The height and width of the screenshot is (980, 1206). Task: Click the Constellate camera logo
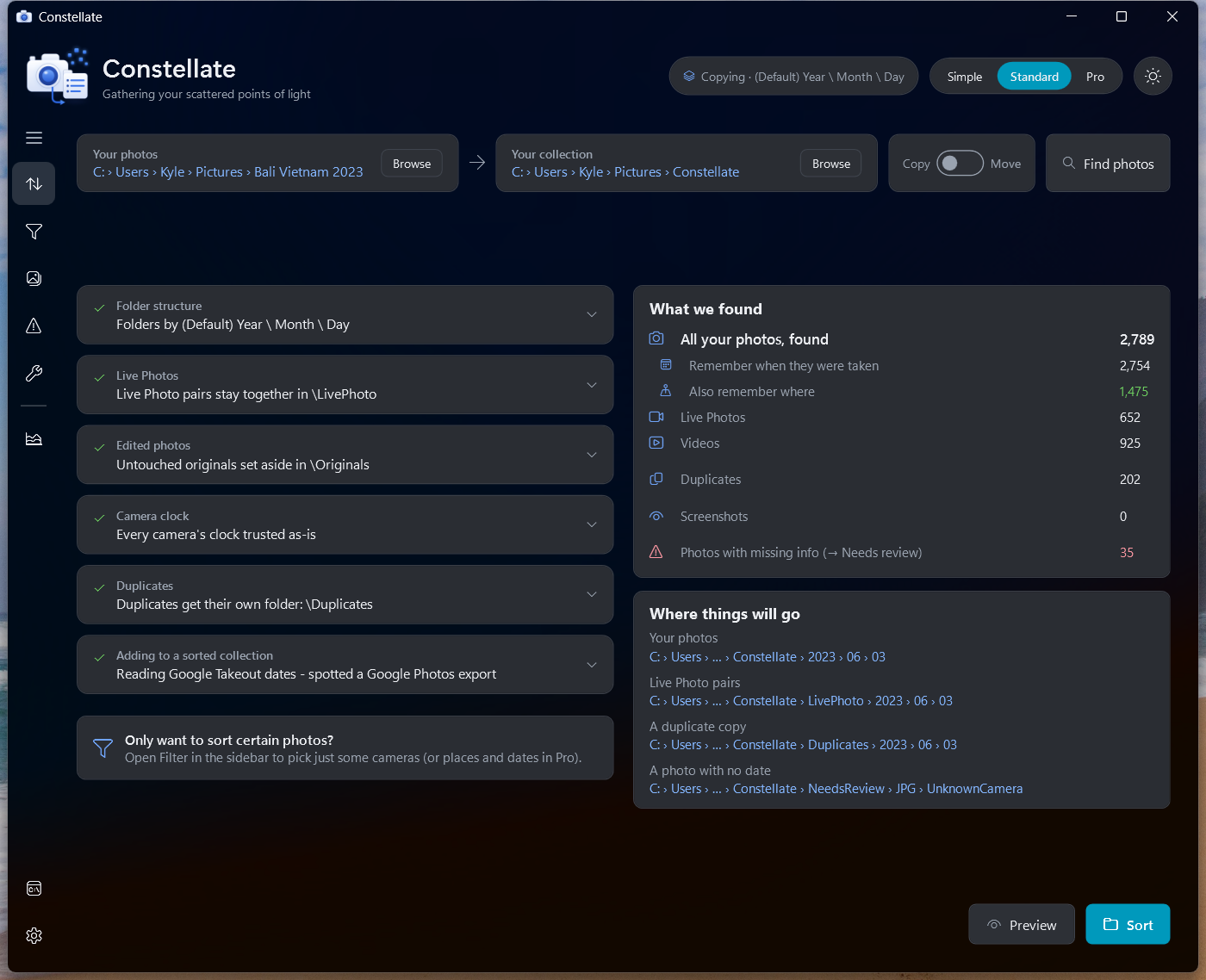58,76
